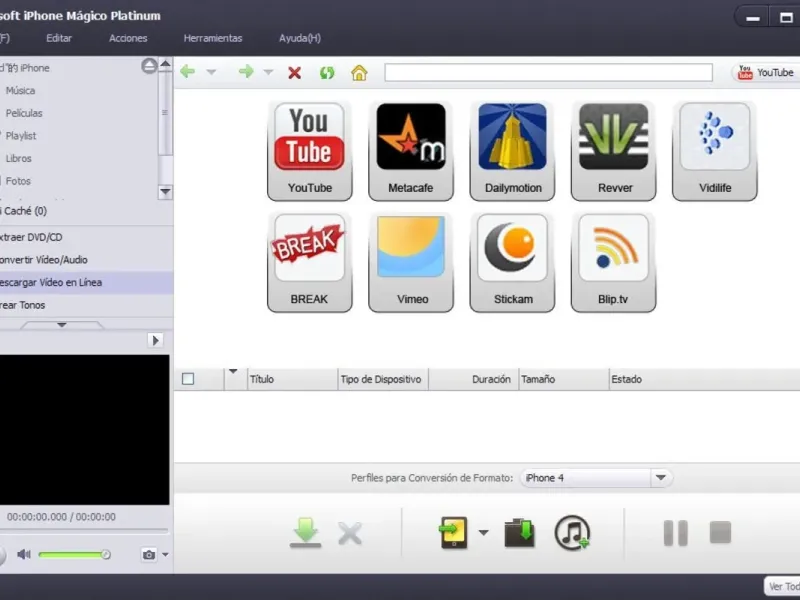Adjust the green volume slider
This screenshot has height=600, width=800.
(74, 554)
